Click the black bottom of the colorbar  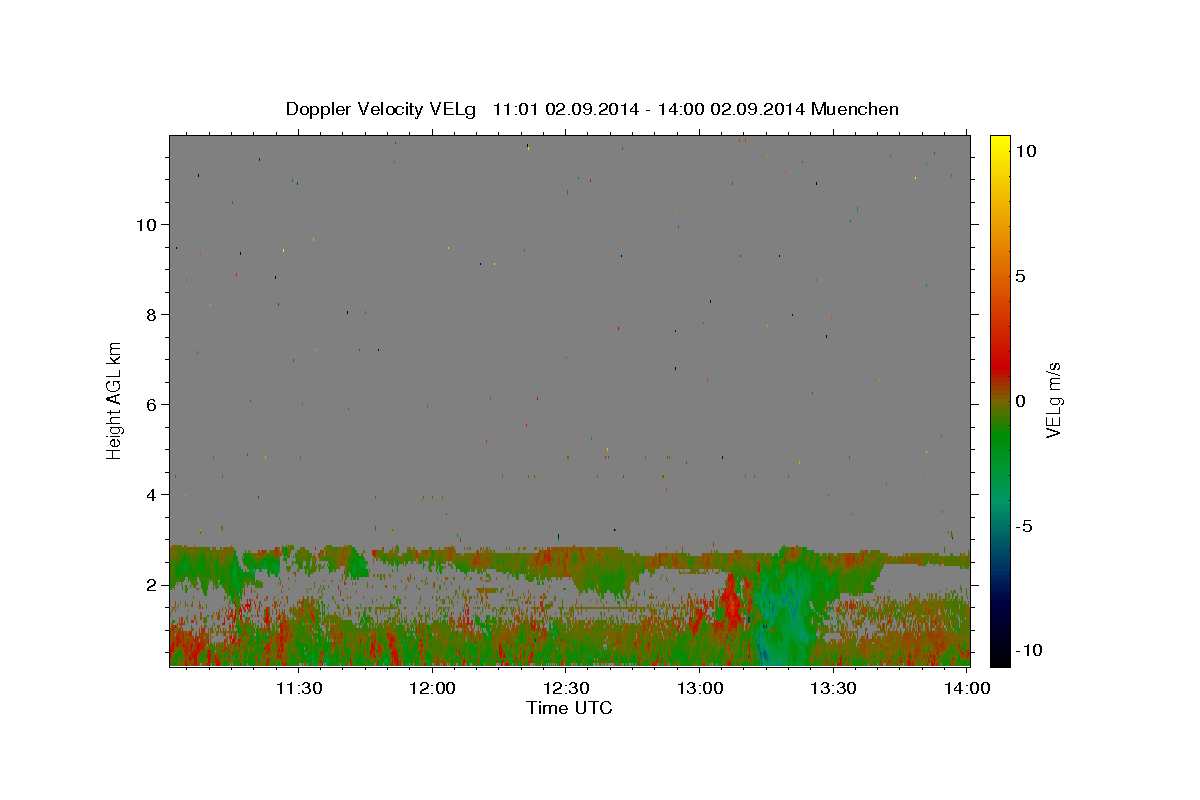(999, 658)
